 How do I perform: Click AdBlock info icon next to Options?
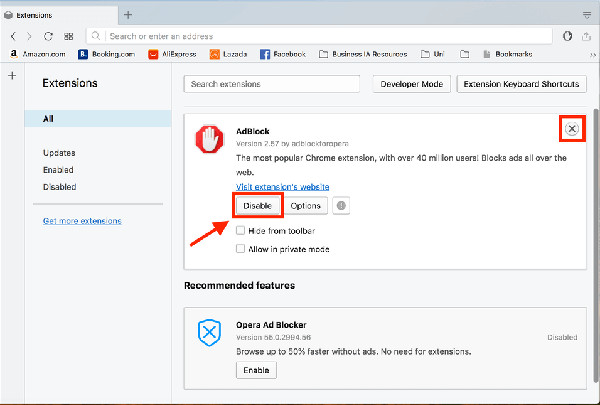(x=341, y=206)
